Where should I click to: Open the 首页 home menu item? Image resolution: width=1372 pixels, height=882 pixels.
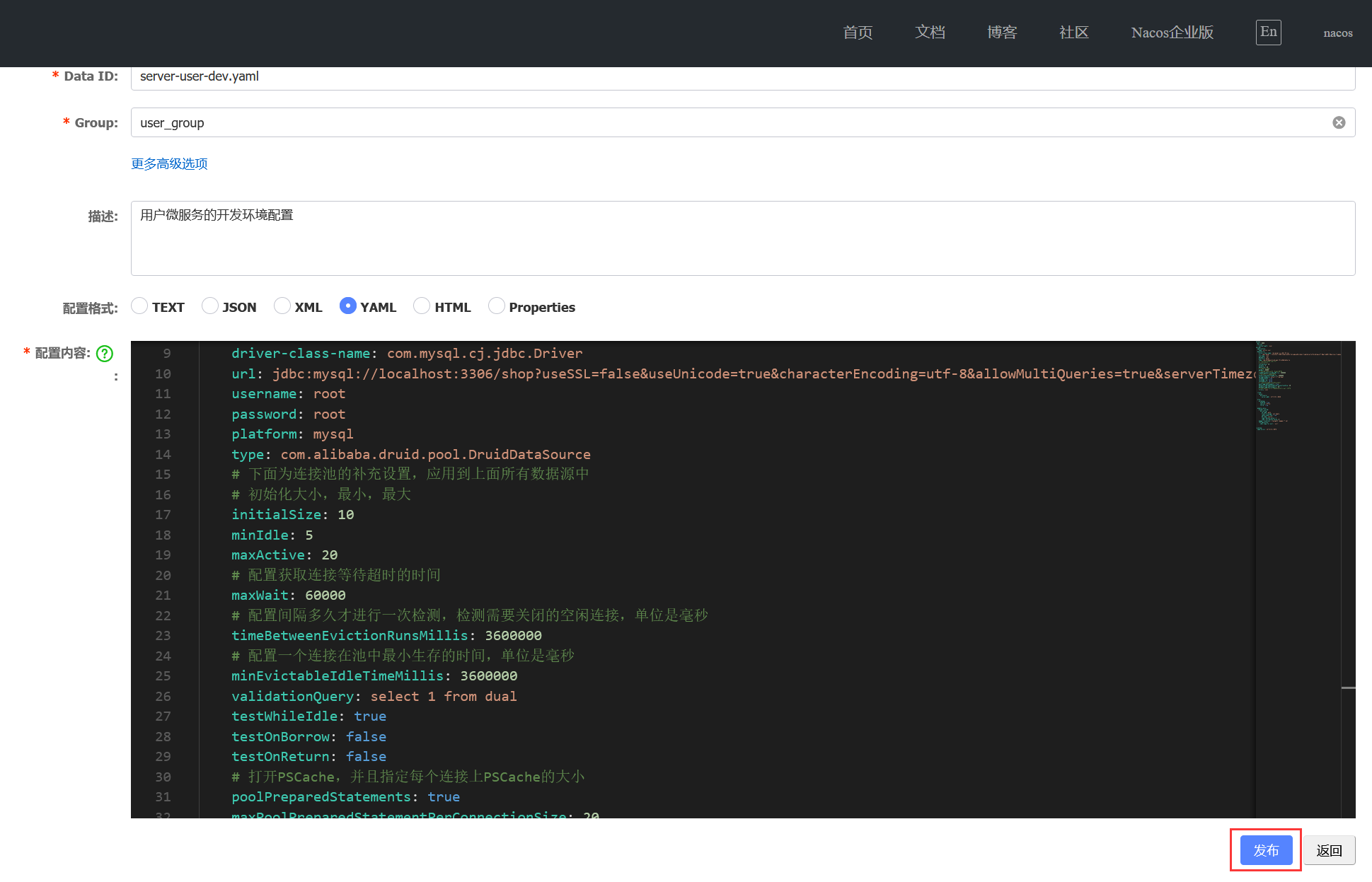click(858, 33)
